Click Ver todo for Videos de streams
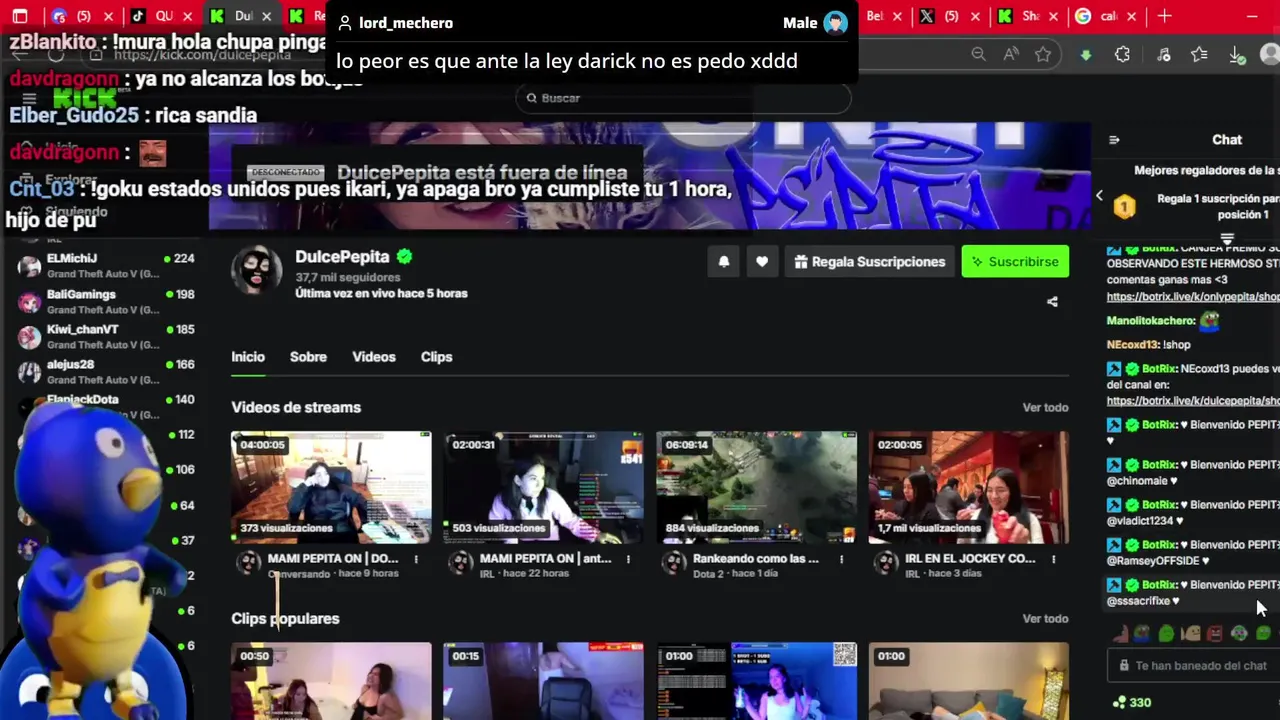 pyautogui.click(x=1045, y=407)
